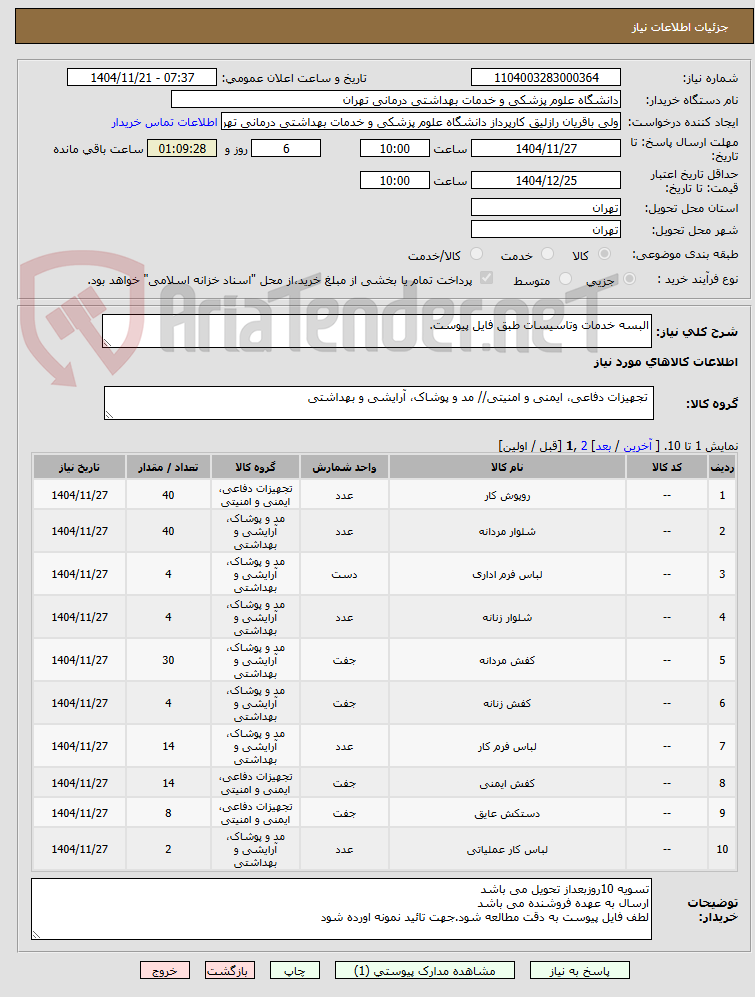Click quantity 30 in کفش مردانه row
Image resolution: width=755 pixels, height=997 pixels.
[168, 661]
